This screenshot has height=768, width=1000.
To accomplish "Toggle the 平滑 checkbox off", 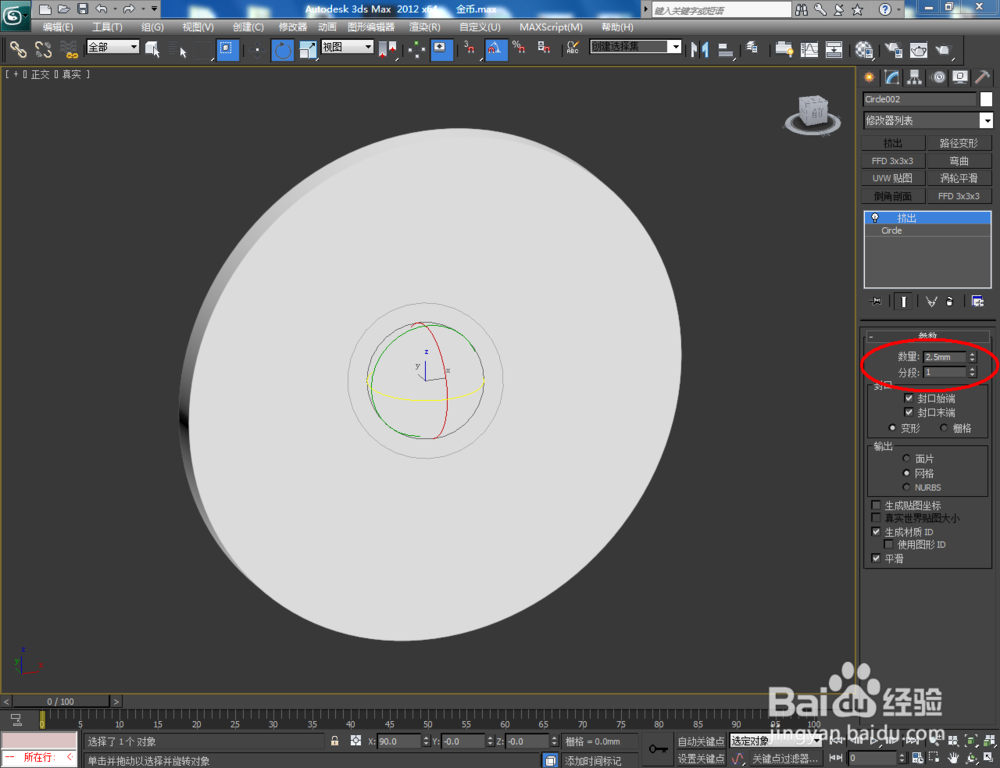I will tap(875, 559).
